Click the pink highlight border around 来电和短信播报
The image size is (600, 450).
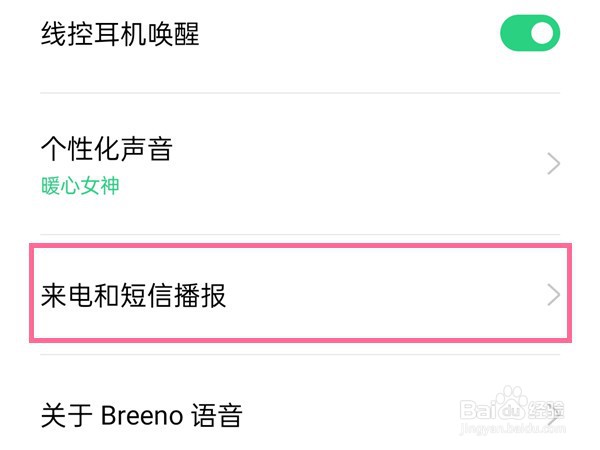tap(300, 247)
